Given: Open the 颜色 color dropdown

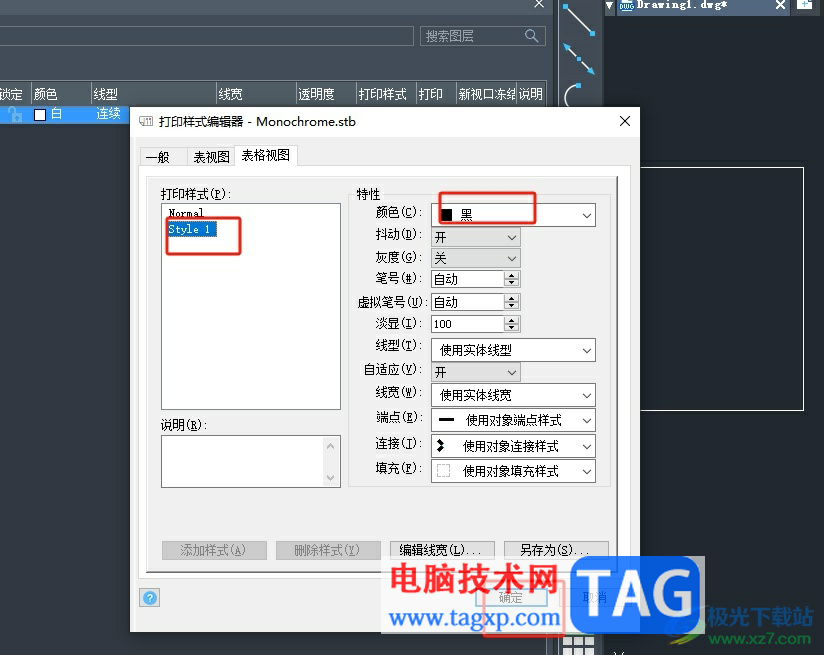Looking at the screenshot, I should coord(586,216).
